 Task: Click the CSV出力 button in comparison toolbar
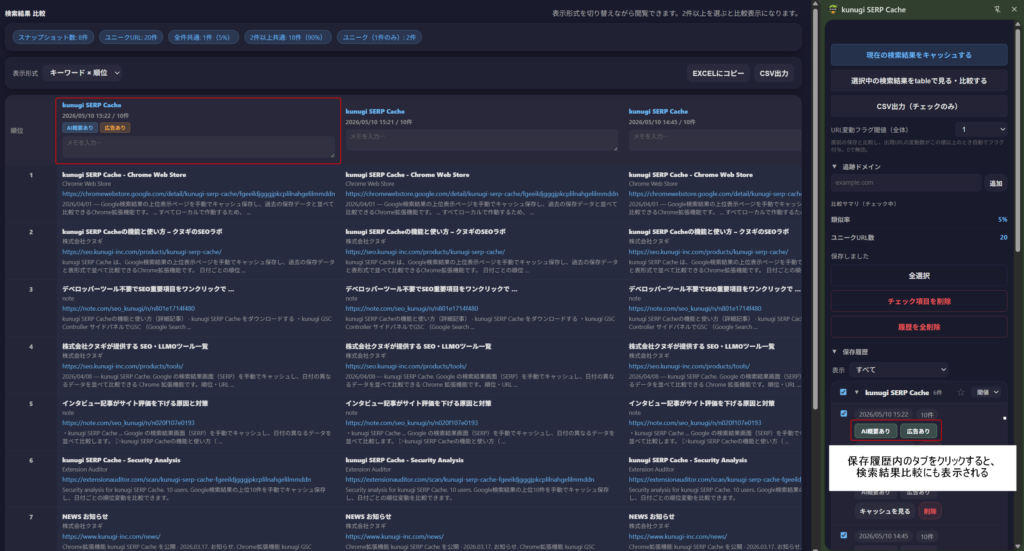[x=774, y=74]
